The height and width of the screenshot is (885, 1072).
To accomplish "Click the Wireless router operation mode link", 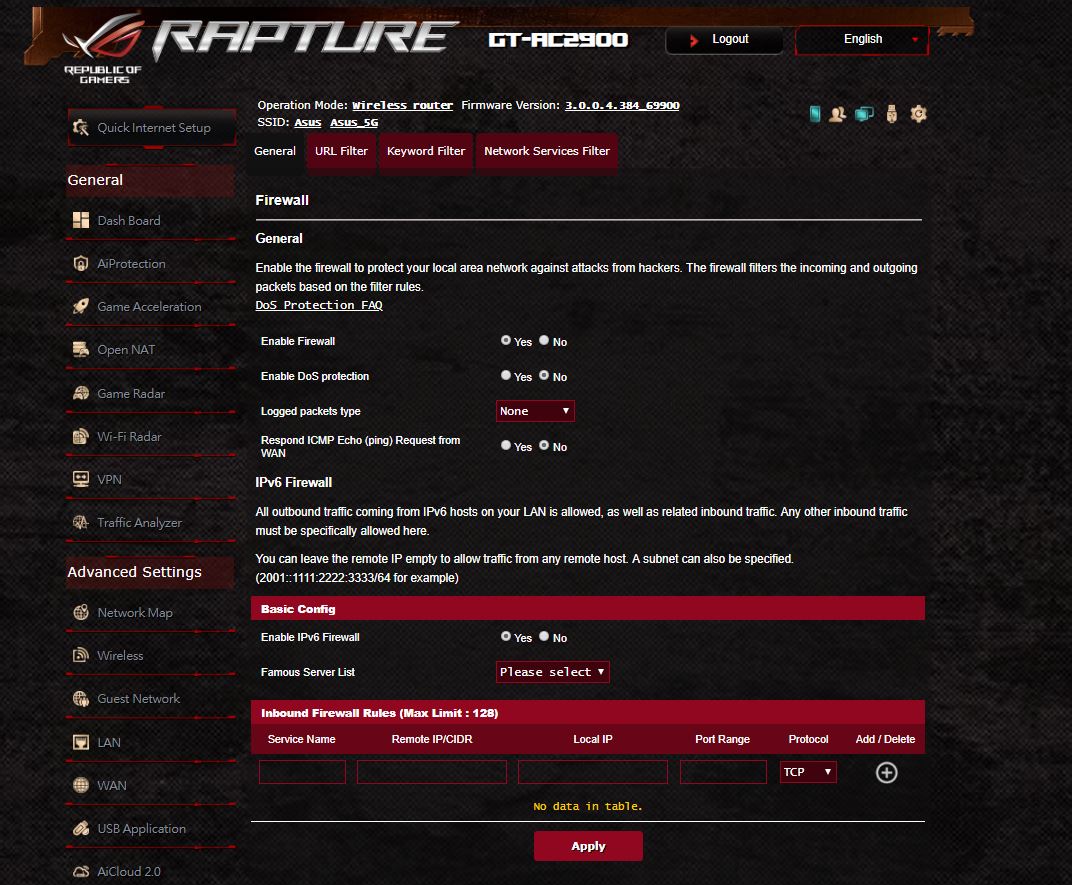I will (x=403, y=105).
